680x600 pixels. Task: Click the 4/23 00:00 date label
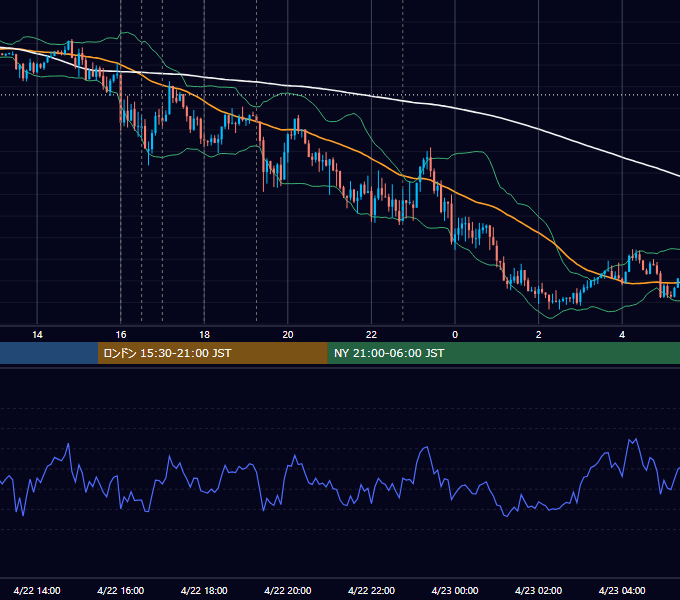[x=455, y=590]
